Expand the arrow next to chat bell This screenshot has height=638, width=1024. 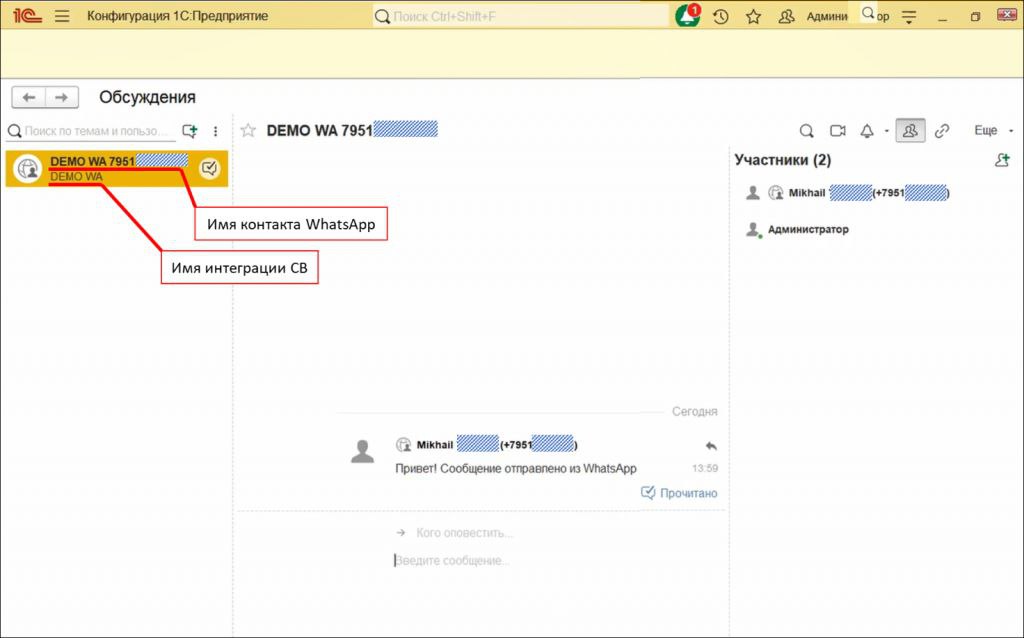[886, 131]
